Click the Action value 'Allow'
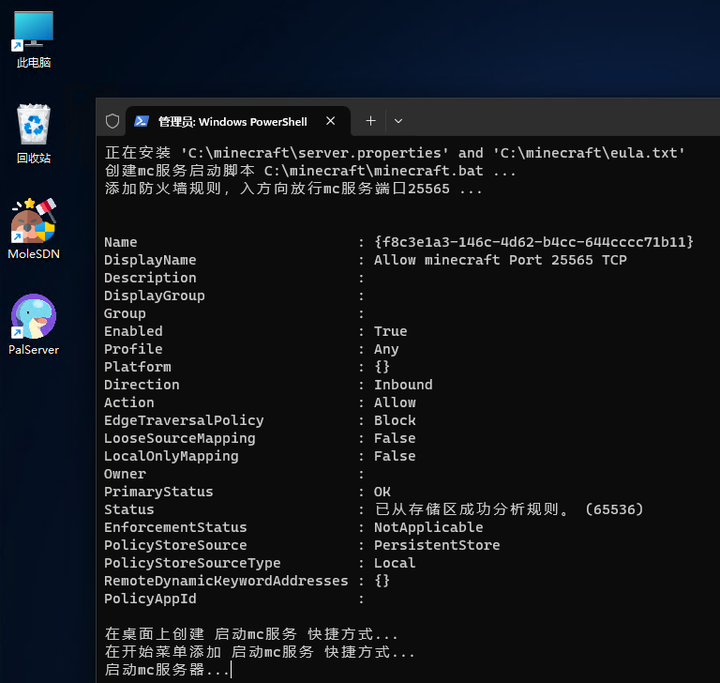The image size is (720, 683). 395,402
